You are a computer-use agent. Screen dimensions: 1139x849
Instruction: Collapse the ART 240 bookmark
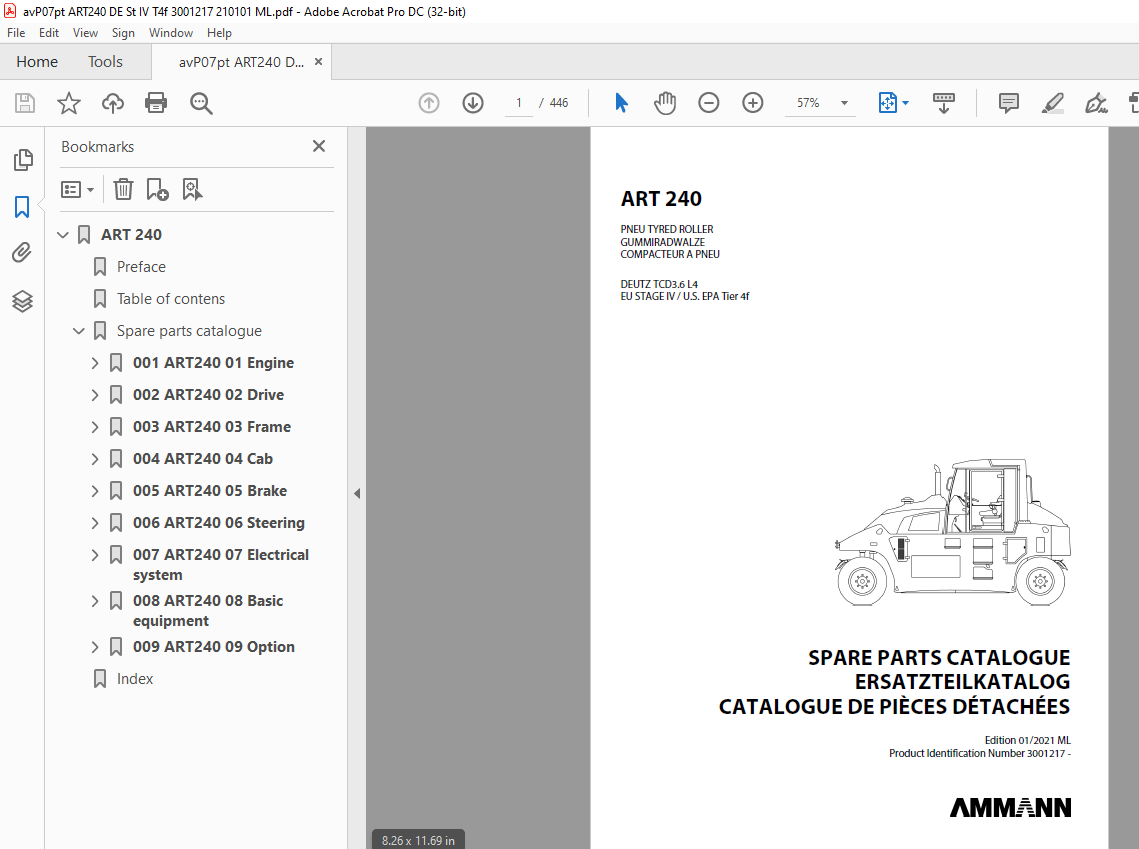63,235
